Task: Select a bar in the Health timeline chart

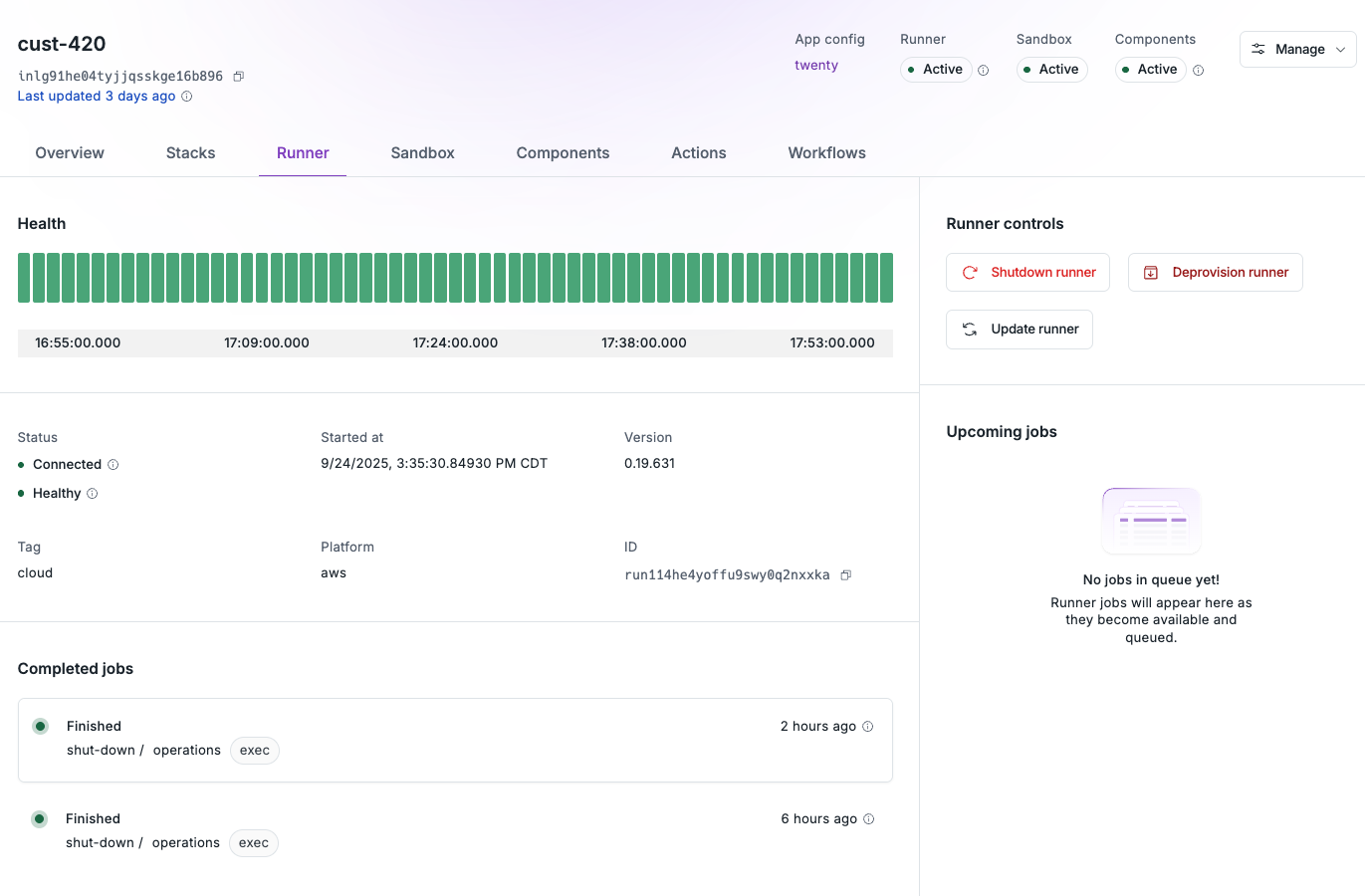Action: pos(455,277)
